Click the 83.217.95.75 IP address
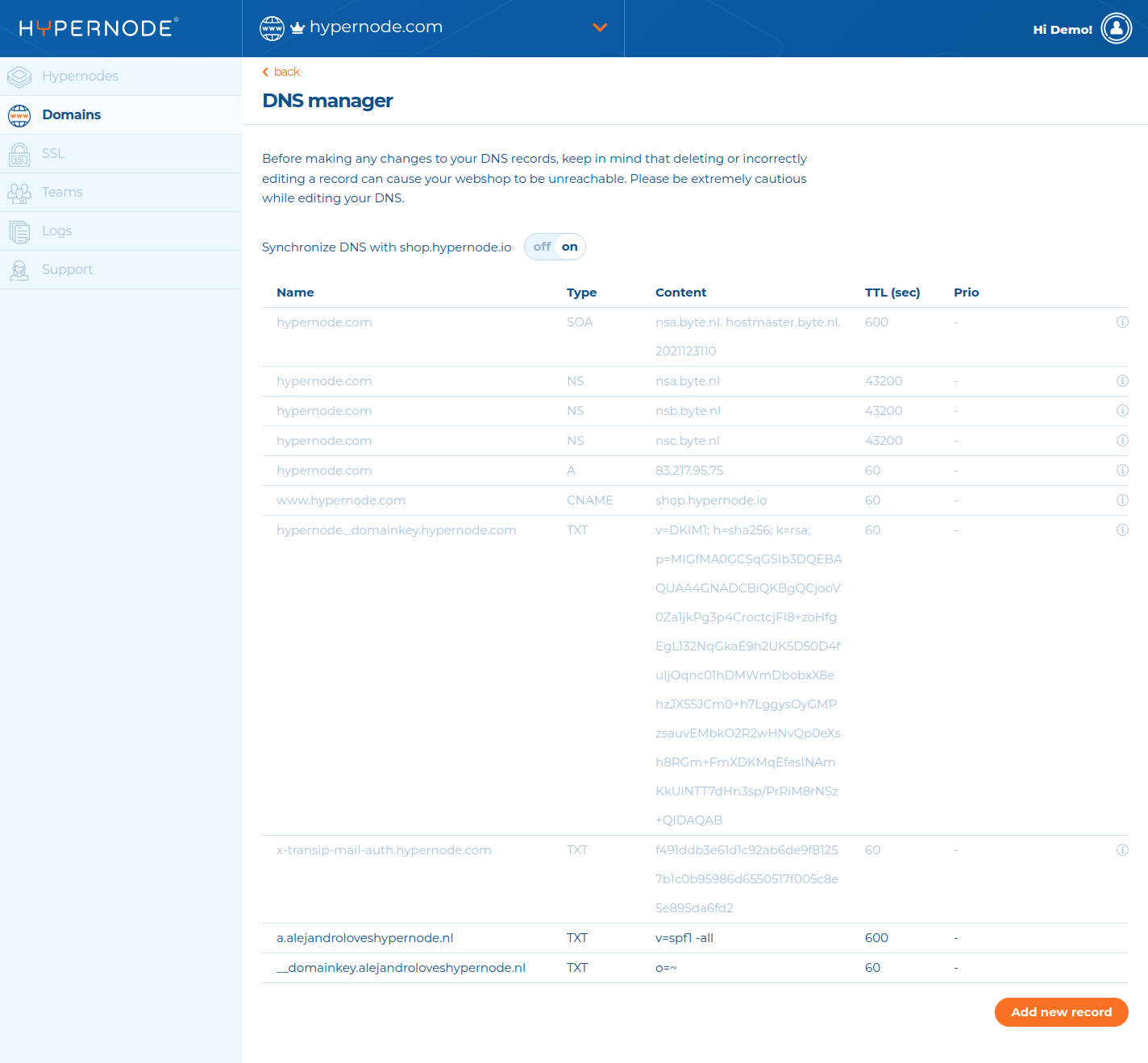1148x1063 pixels. tap(689, 471)
